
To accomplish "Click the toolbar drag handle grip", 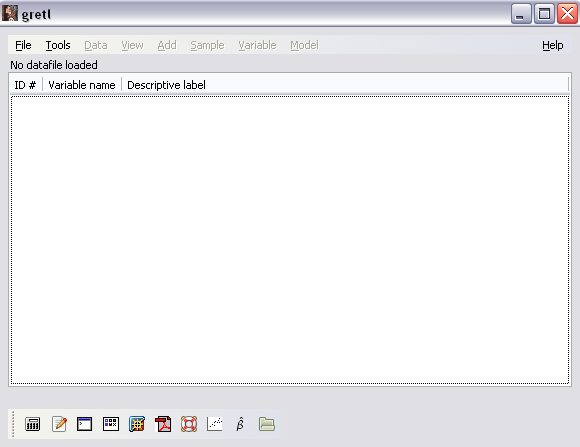I will point(13,424).
